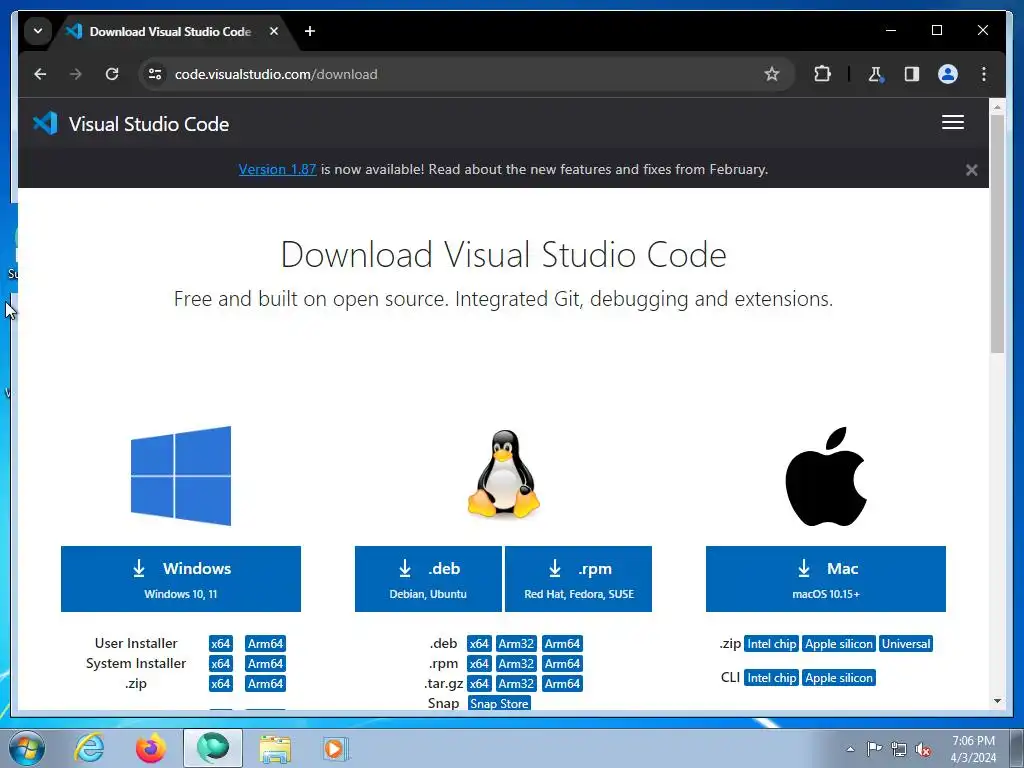This screenshot has height=768, width=1024.
Task: Click the Linux Tux penguin image
Action: coord(504,474)
